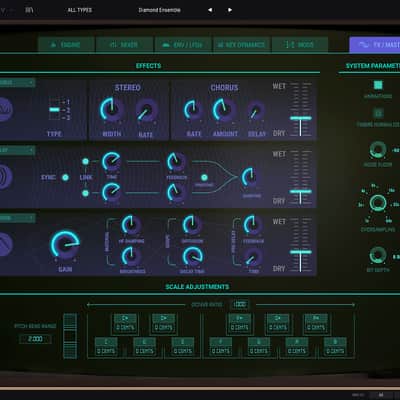Click the Diamond Ensemble preset name
Viewport: 400px width, 400px height.
pyautogui.click(x=159, y=10)
